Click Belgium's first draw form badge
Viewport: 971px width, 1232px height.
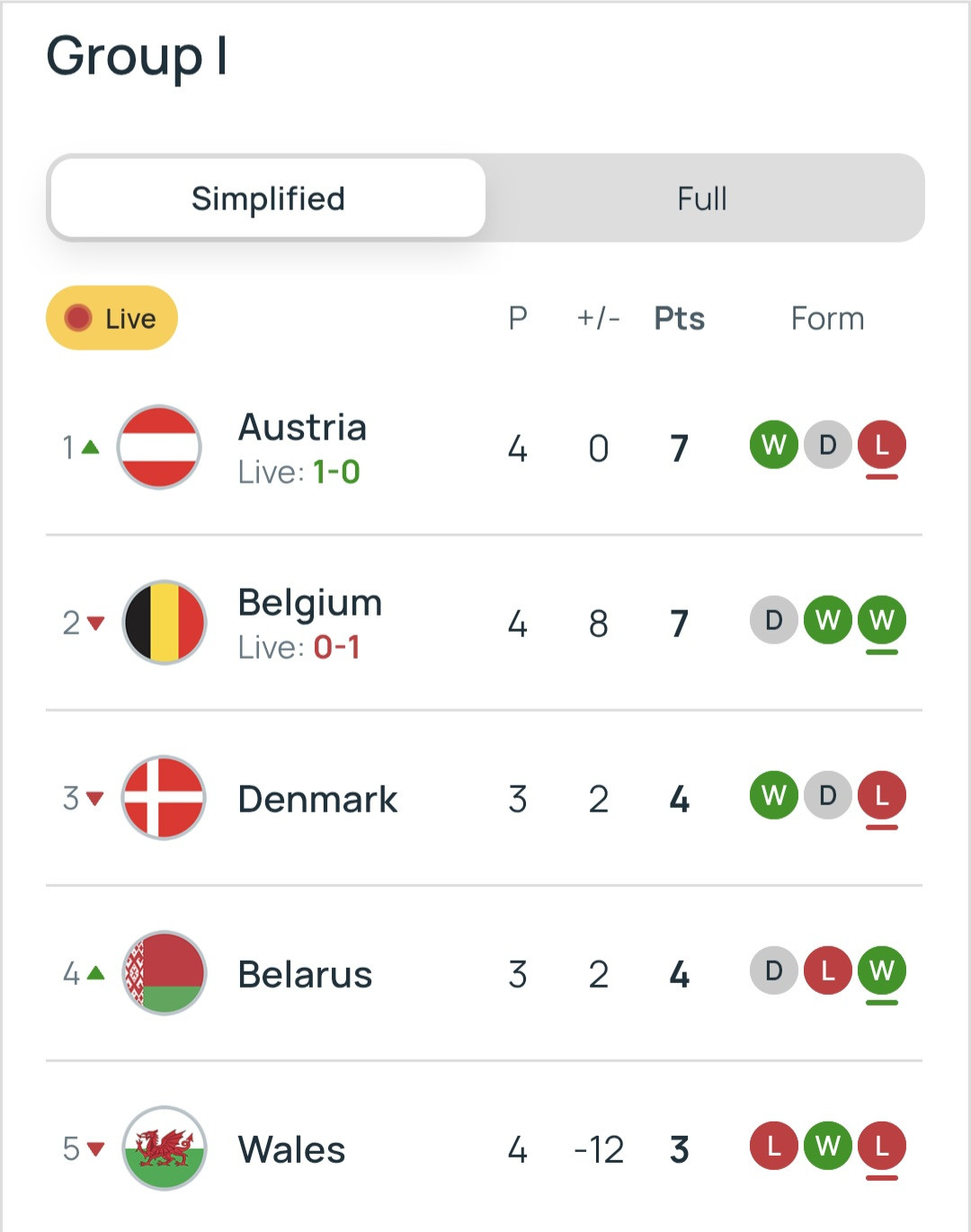click(773, 620)
